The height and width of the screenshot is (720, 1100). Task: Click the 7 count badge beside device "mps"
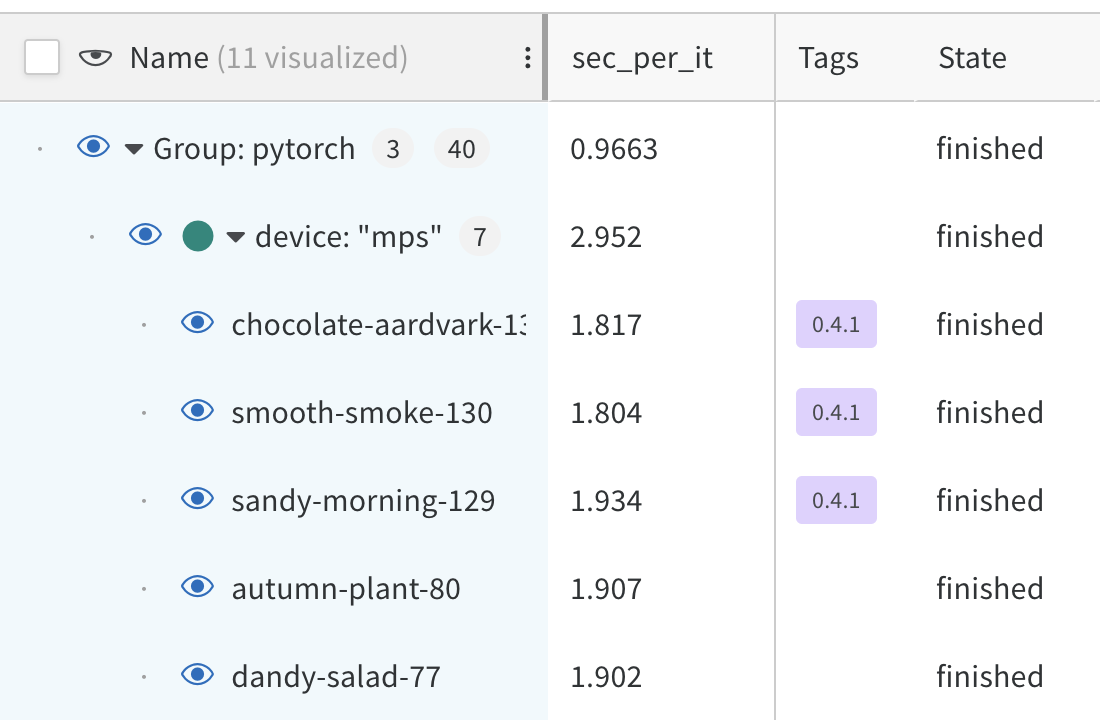pyautogui.click(x=479, y=235)
